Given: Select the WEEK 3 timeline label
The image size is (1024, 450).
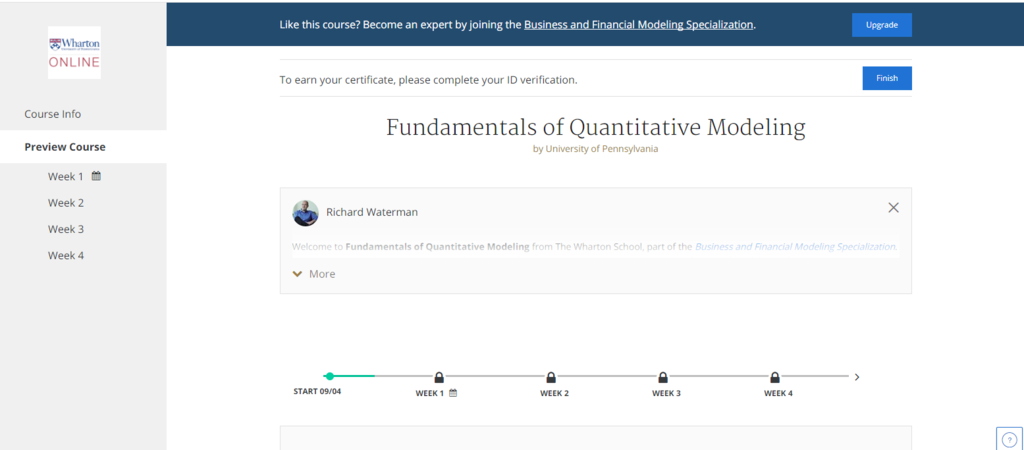Looking at the screenshot, I should pyautogui.click(x=666, y=393).
